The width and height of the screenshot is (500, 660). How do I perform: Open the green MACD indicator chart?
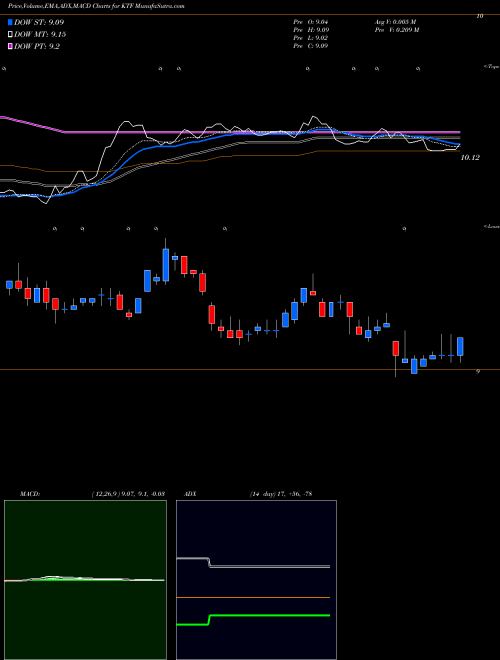click(85, 580)
